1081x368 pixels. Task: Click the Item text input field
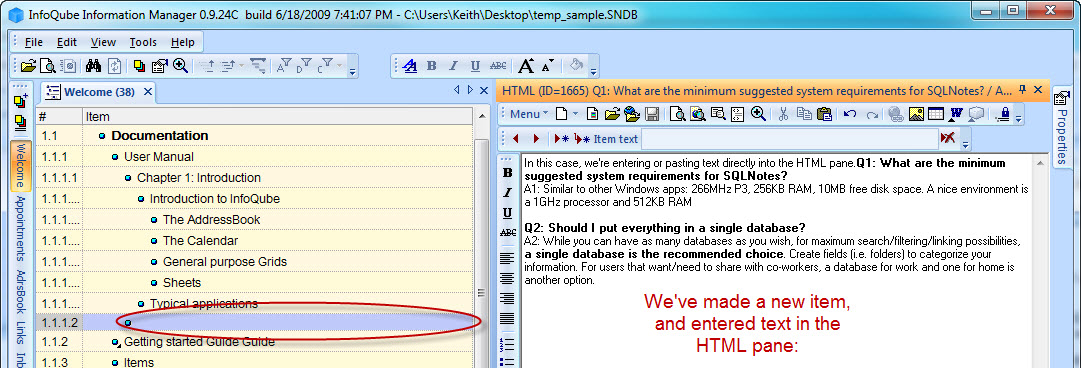point(789,139)
